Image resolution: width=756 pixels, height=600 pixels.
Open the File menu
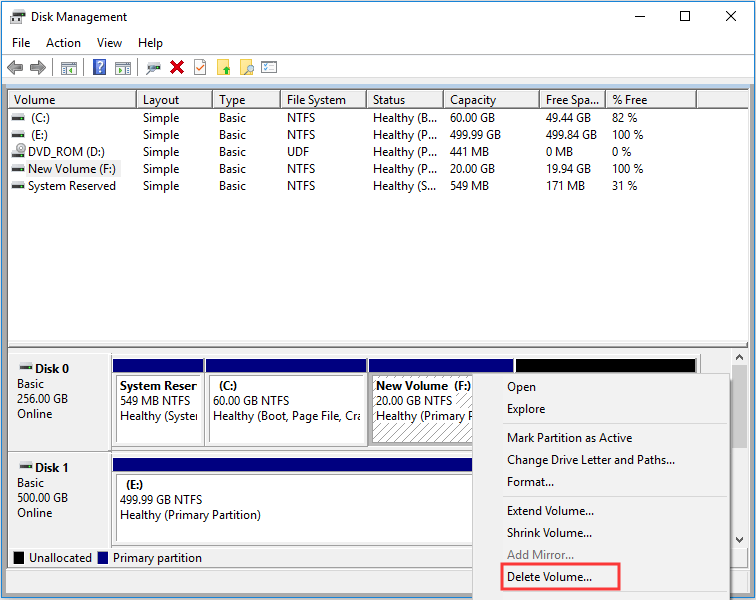tap(21, 43)
